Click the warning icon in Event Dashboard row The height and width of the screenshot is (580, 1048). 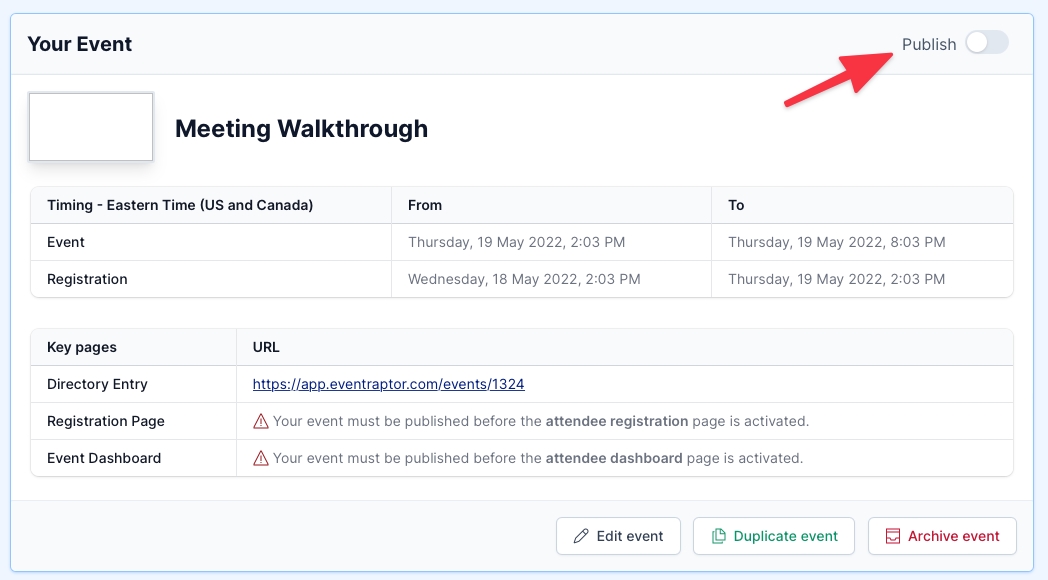coord(261,458)
